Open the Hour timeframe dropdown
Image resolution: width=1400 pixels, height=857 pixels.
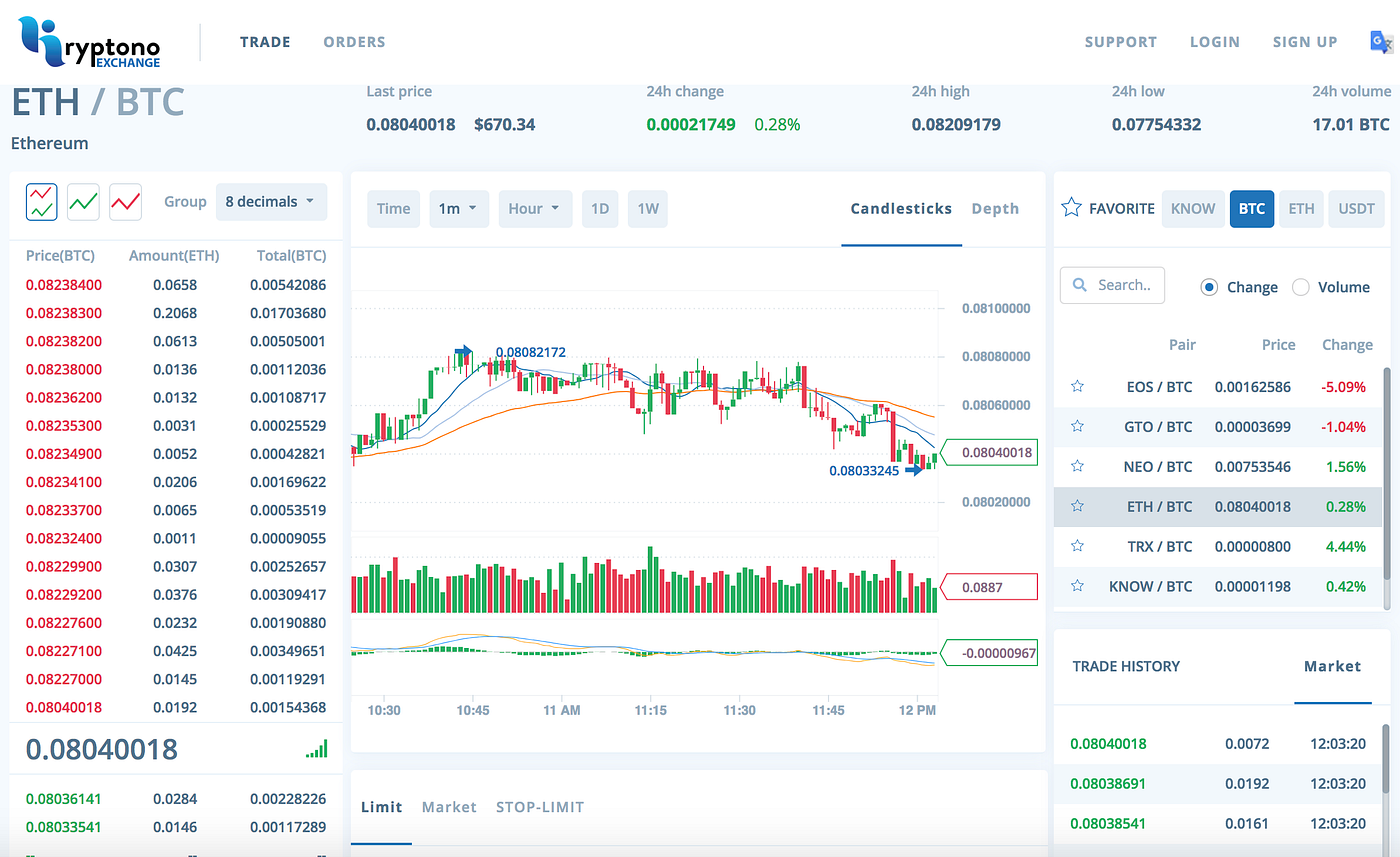click(535, 208)
